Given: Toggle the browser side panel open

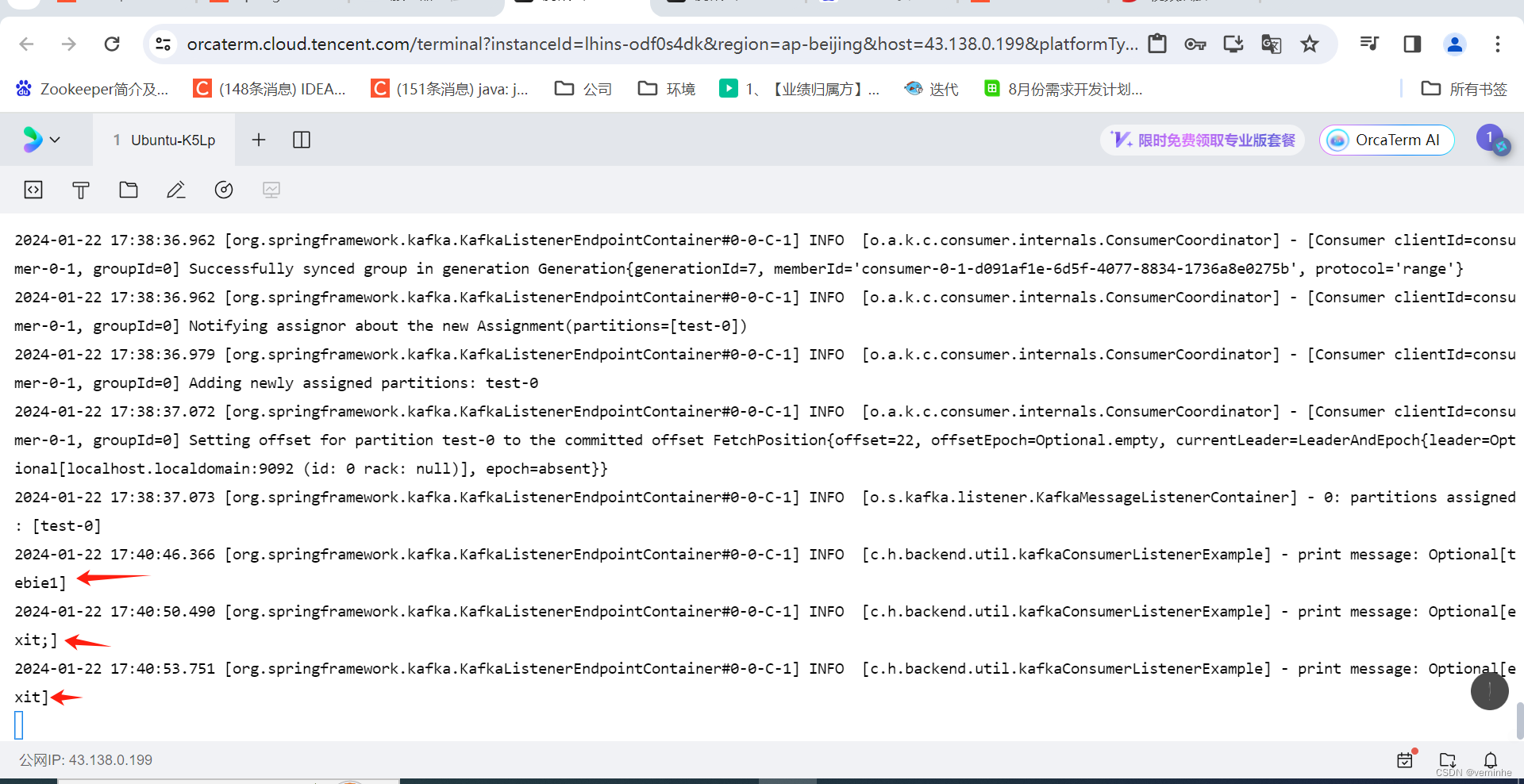Looking at the screenshot, I should point(1412,44).
